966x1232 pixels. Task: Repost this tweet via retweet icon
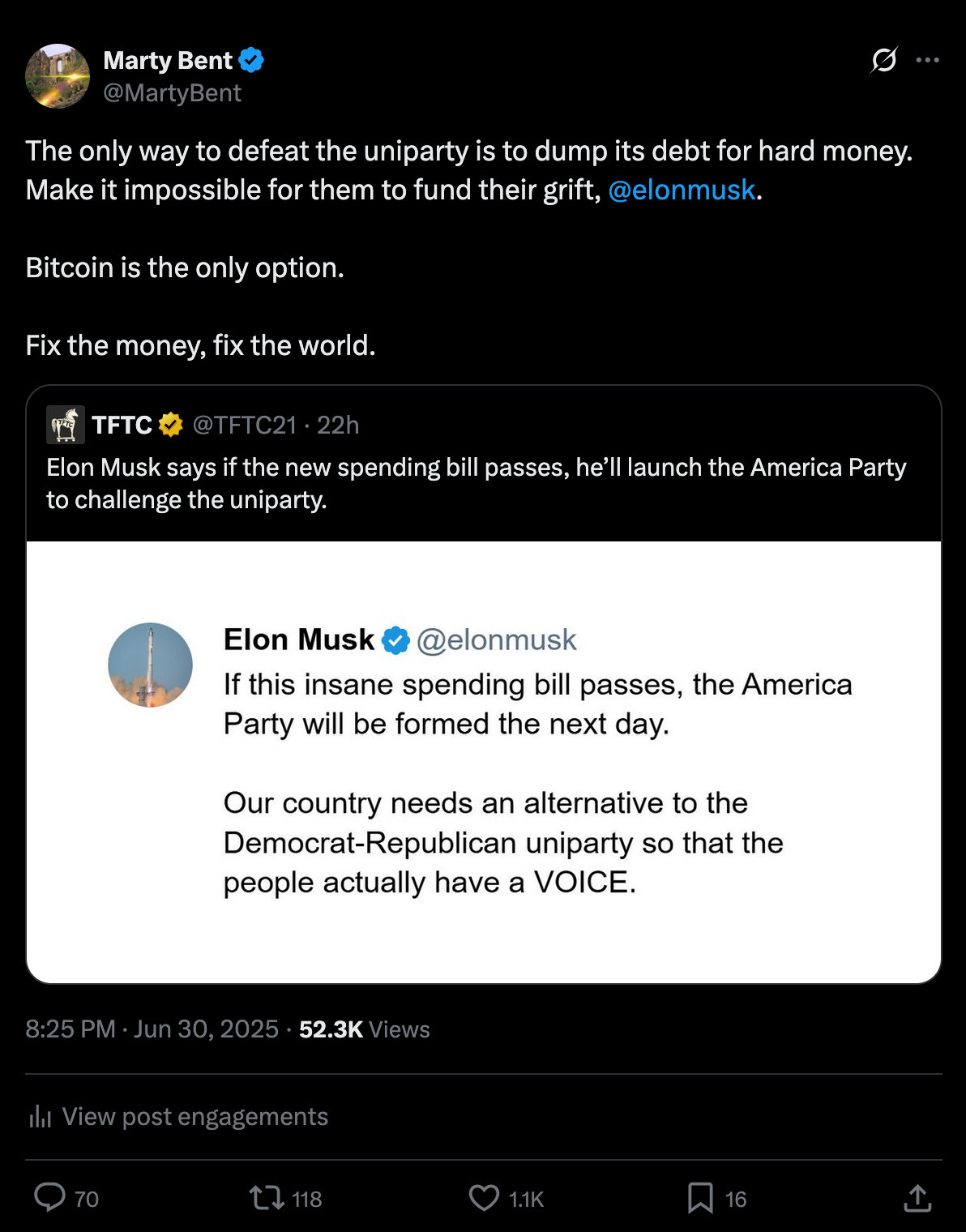(266, 1197)
